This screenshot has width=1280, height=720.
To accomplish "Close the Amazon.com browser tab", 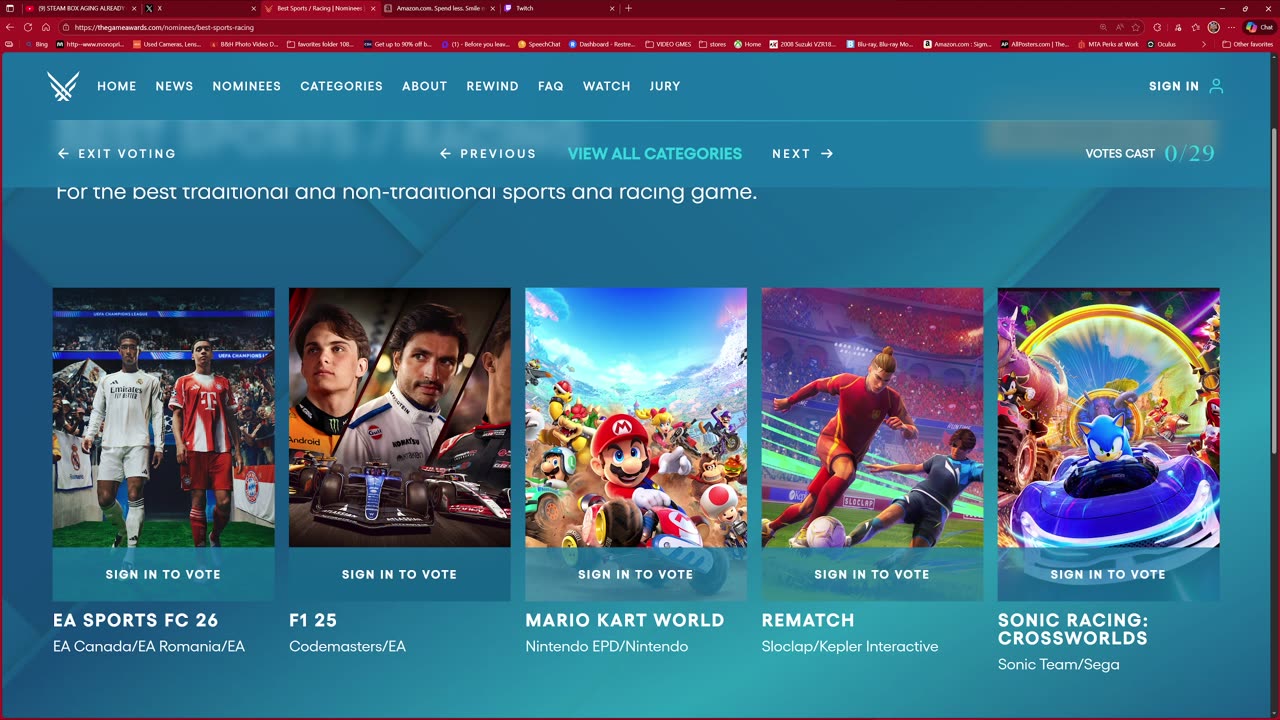I will pos(492,8).
